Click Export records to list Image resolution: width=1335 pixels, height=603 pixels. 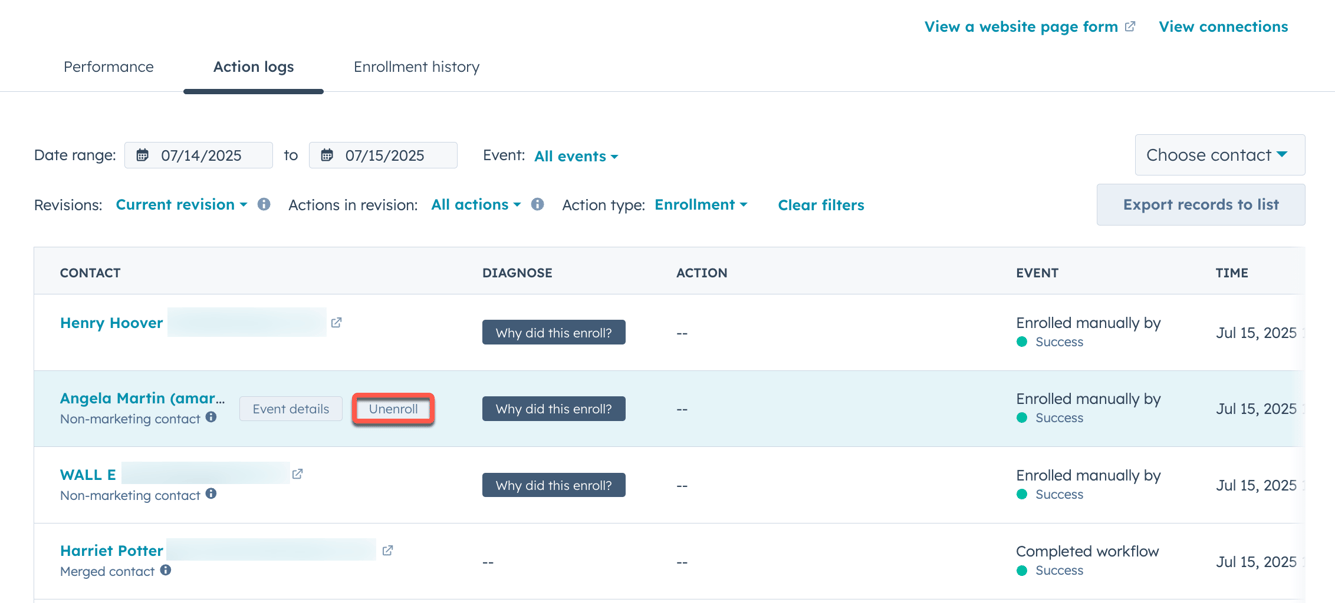1200,204
